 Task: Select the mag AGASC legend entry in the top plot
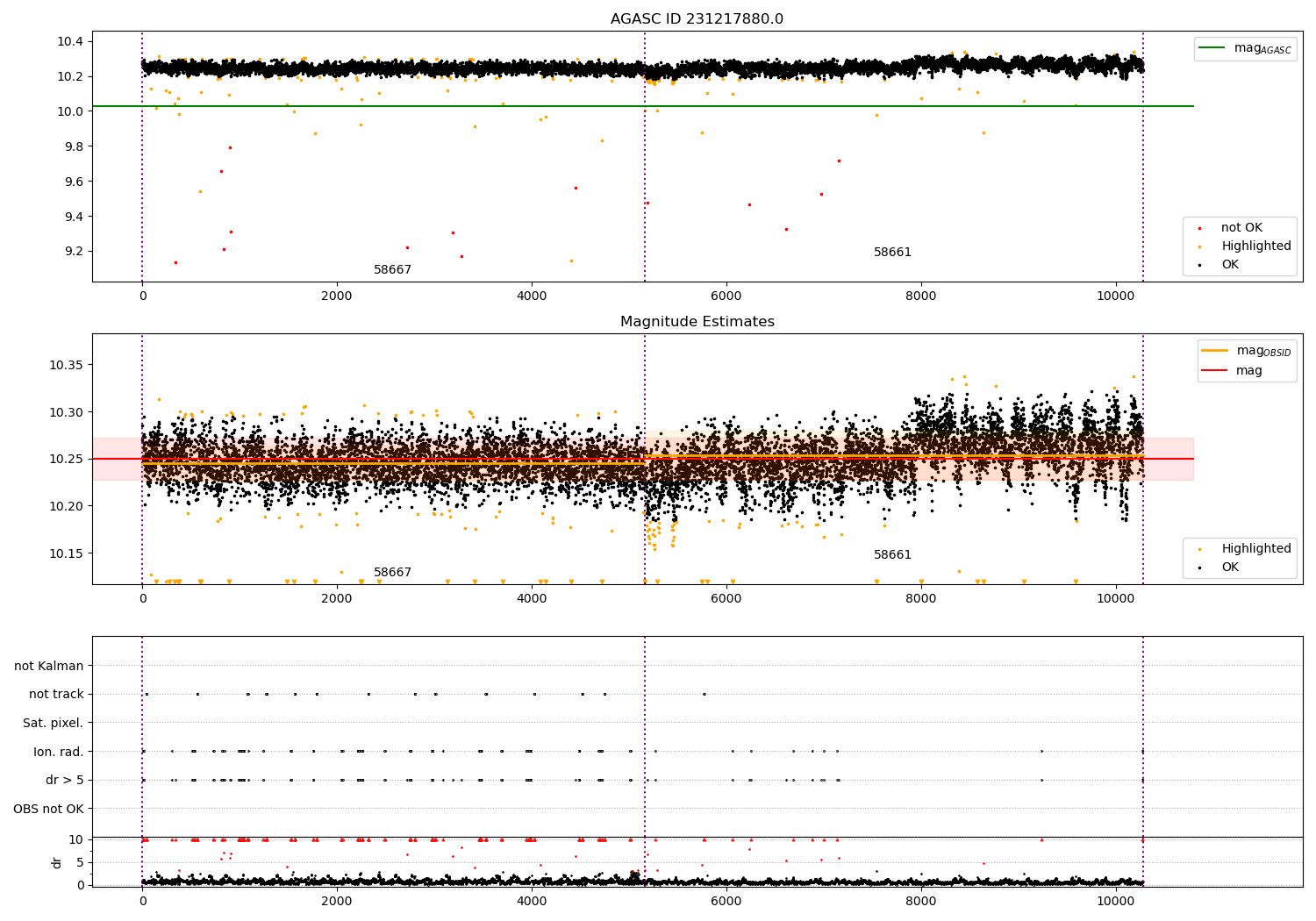(x=1245, y=48)
